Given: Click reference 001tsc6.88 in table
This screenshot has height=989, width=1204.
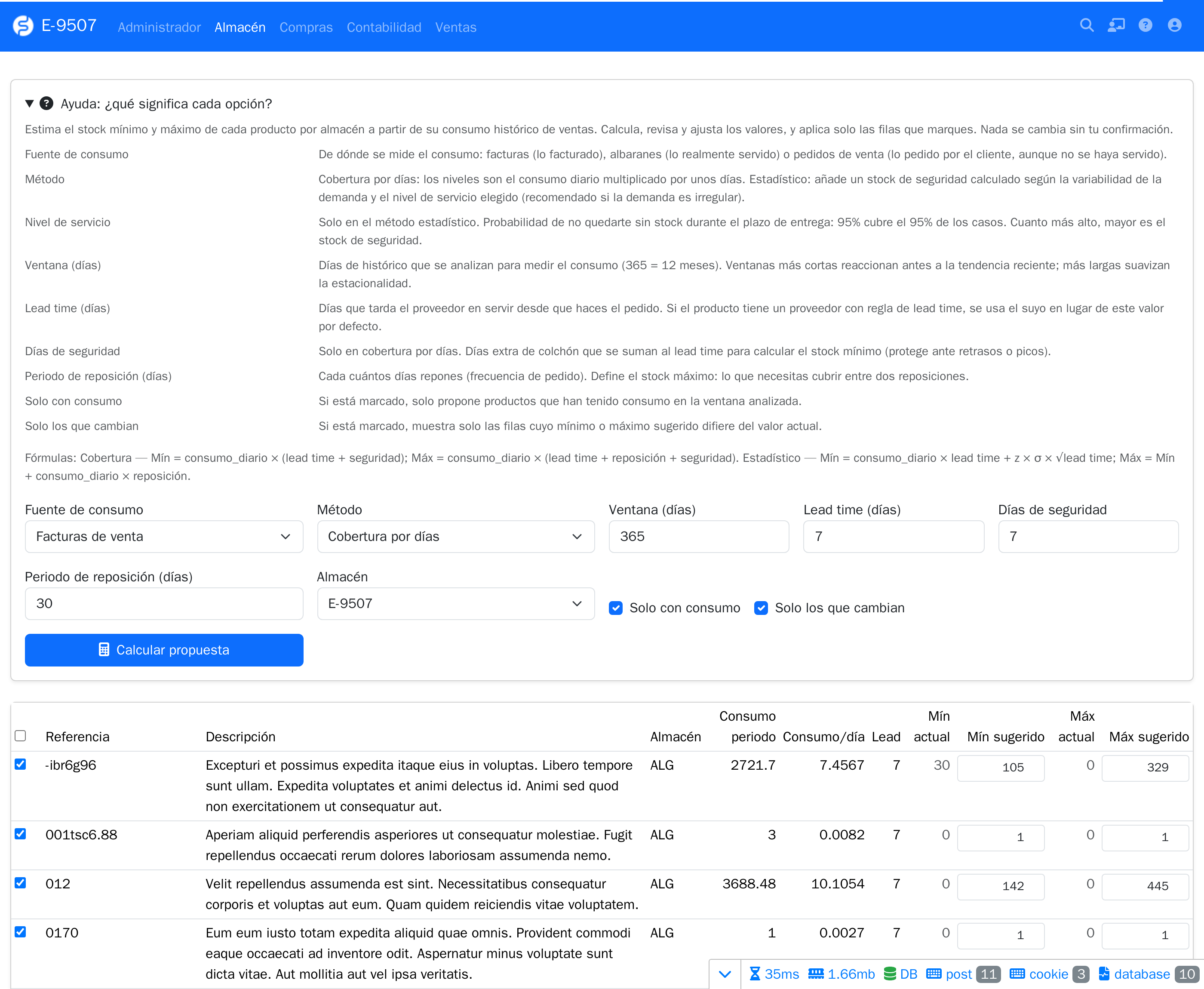Looking at the screenshot, I should [x=81, y=835].
